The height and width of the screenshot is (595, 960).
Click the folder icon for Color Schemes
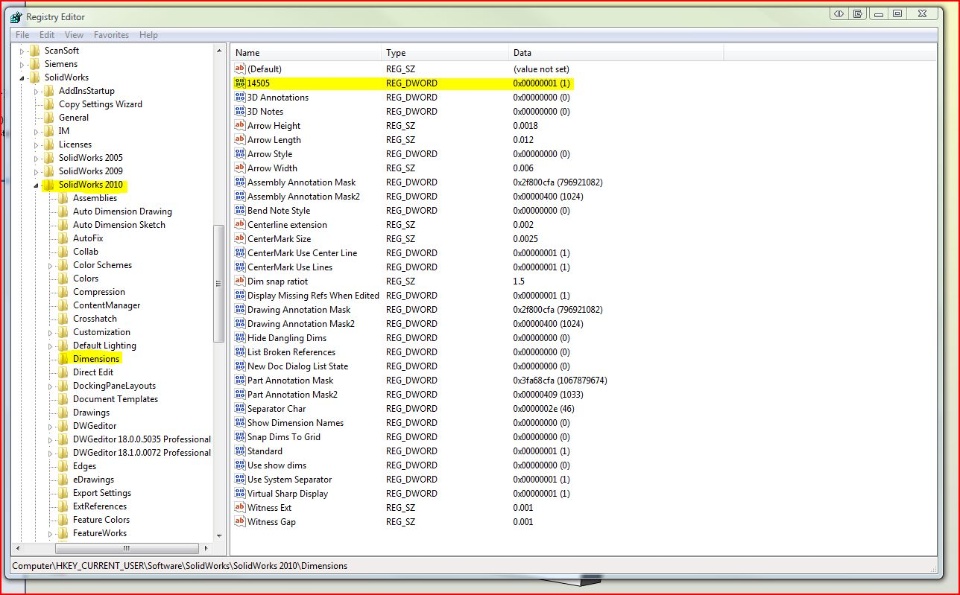coord(63,265)
